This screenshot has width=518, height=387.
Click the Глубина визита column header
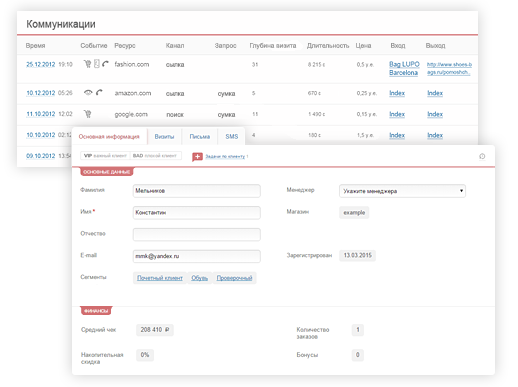click(x=273, y=46)
